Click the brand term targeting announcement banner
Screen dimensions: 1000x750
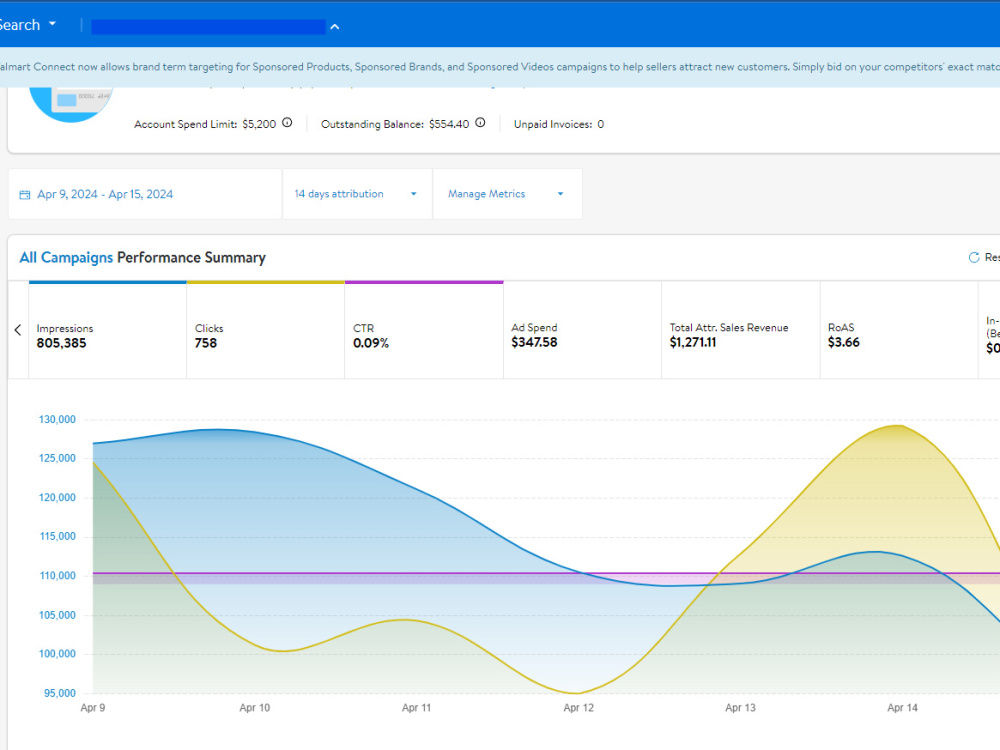tap(500, 67)
